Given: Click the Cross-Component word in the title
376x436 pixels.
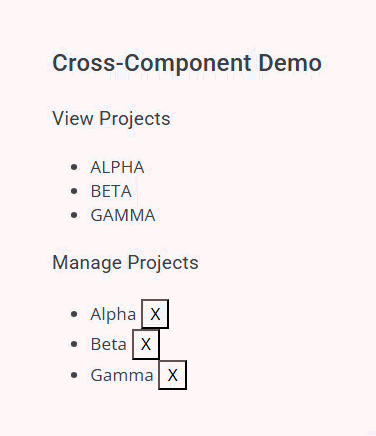Looking at the screenshot, I should [x=152, y=64].
